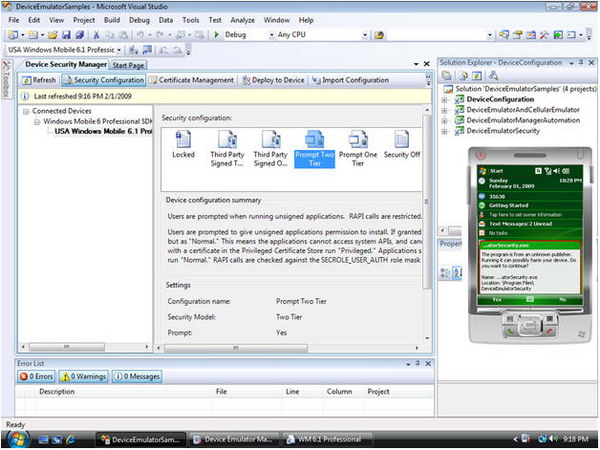Click the Refresh button
The height and width of the screenshot is (450, 600).
pos(39,80)
